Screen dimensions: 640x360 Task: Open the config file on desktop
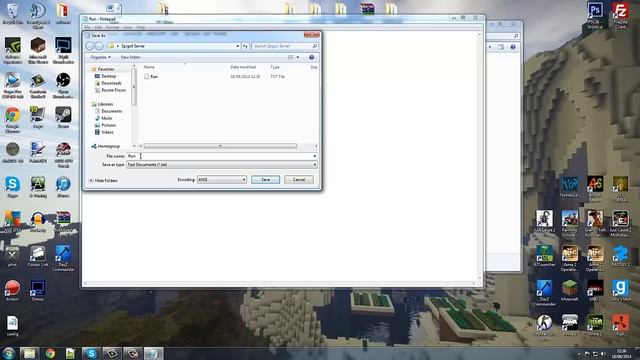pyautogui.click(x=12, y=326)
